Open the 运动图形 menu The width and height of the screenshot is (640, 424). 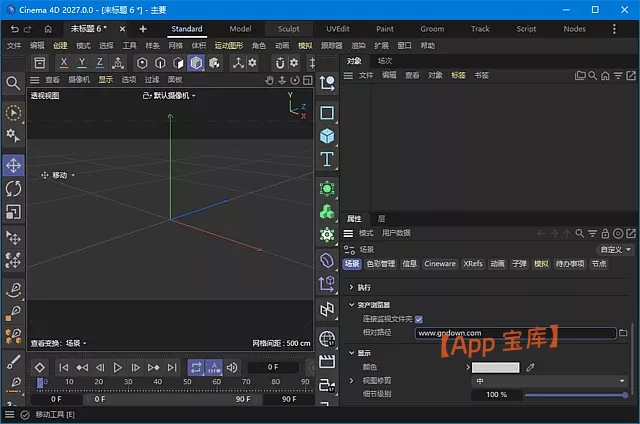229,45
